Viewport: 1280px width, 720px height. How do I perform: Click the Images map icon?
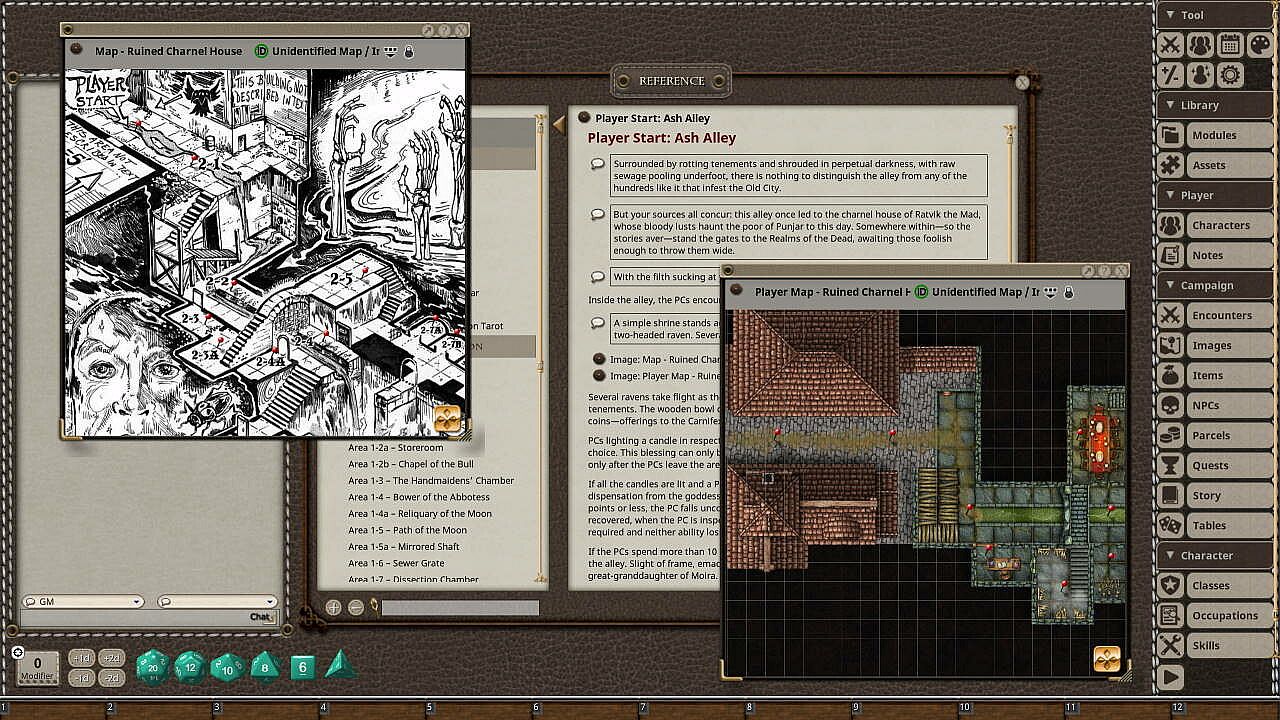coord(1171,345)
